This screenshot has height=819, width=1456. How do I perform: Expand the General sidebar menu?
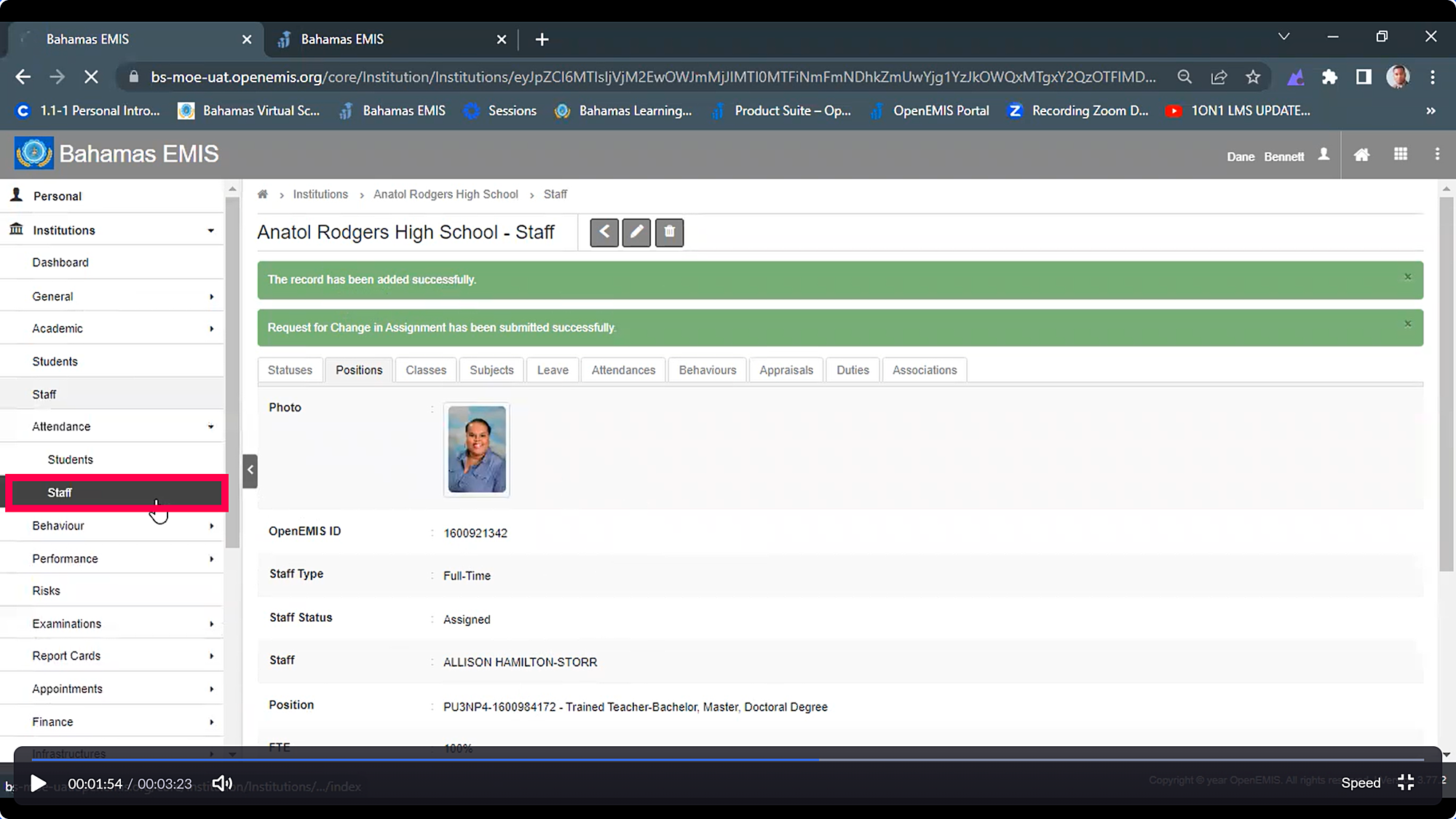click(211, 297)
